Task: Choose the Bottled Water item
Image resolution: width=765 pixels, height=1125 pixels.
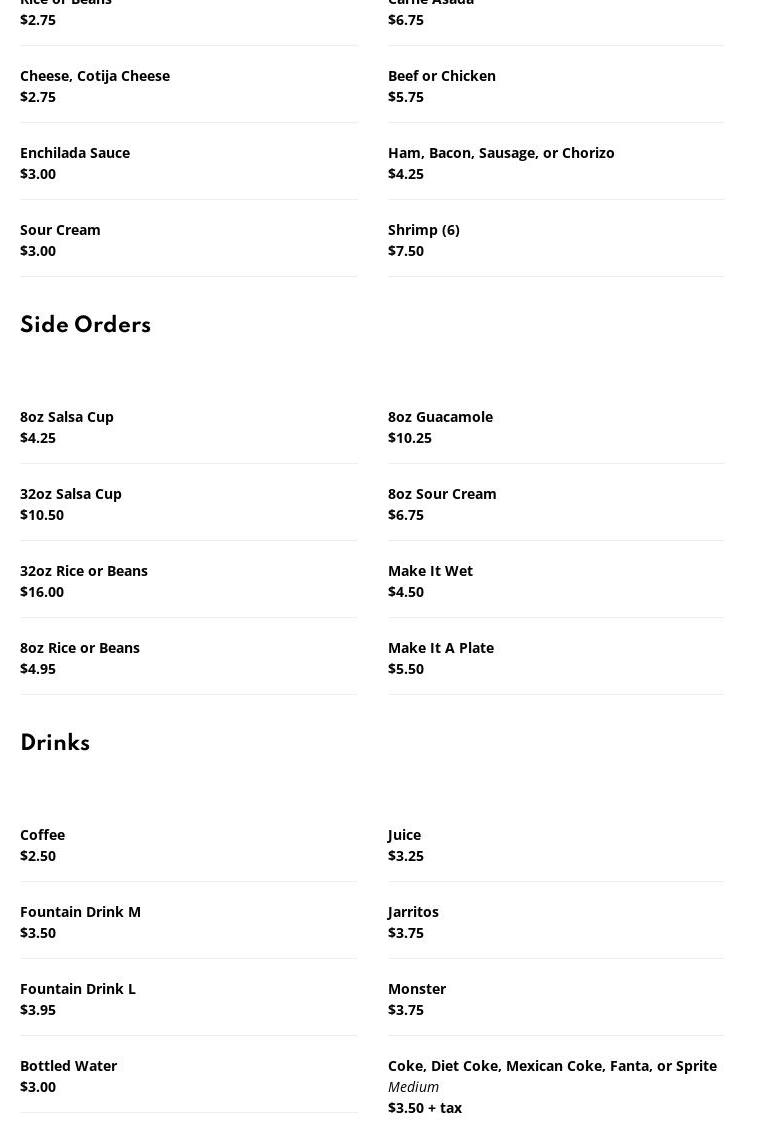Action: click(68, 1066)
